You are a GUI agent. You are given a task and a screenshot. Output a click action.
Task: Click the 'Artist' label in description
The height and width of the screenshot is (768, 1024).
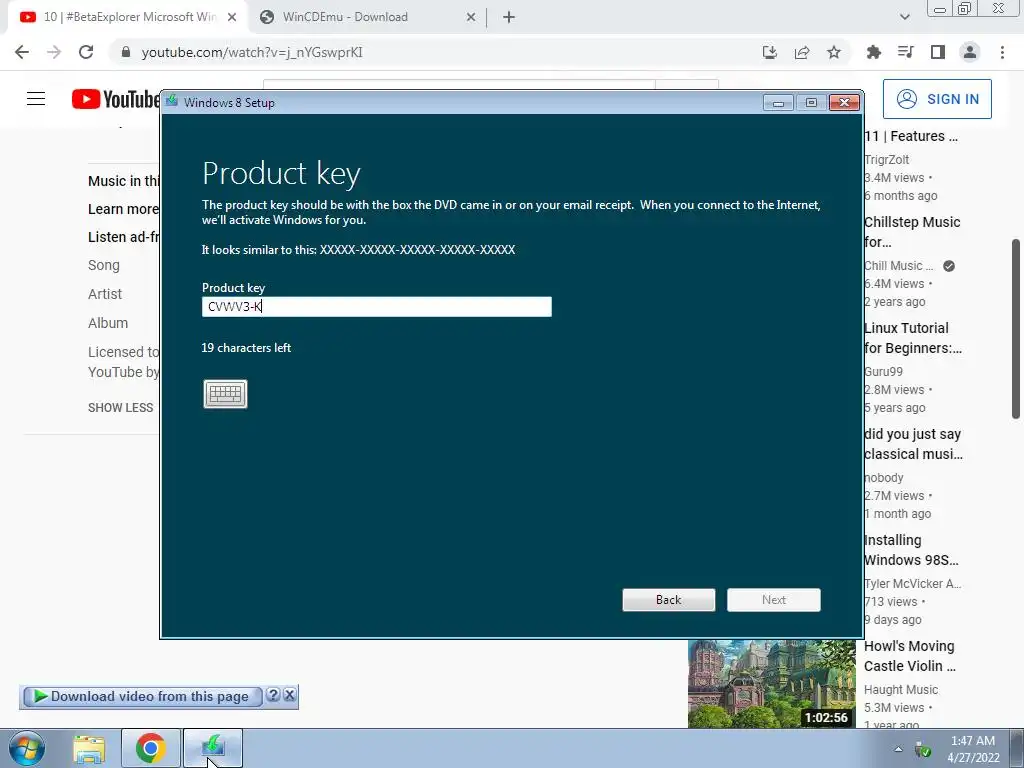[x=105, y=294]
